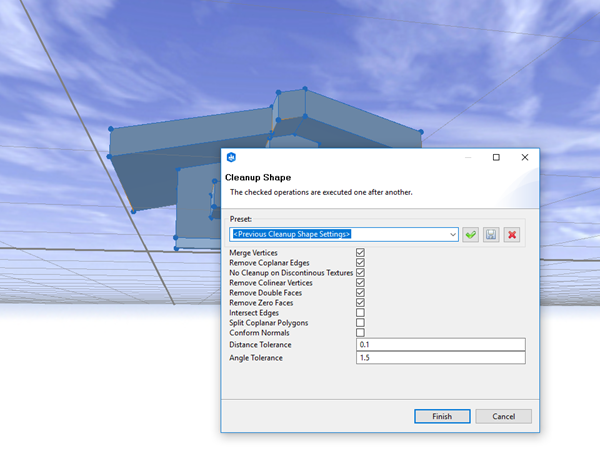Click the CityEngine app icon in dialog title bar

[x=231, y=157]
